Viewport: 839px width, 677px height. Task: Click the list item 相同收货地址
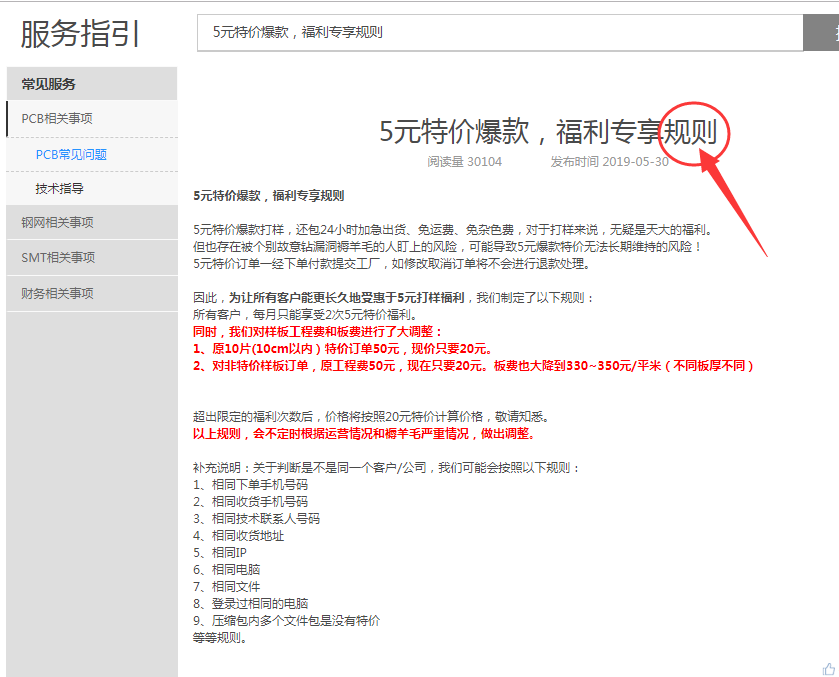point(239,535)
